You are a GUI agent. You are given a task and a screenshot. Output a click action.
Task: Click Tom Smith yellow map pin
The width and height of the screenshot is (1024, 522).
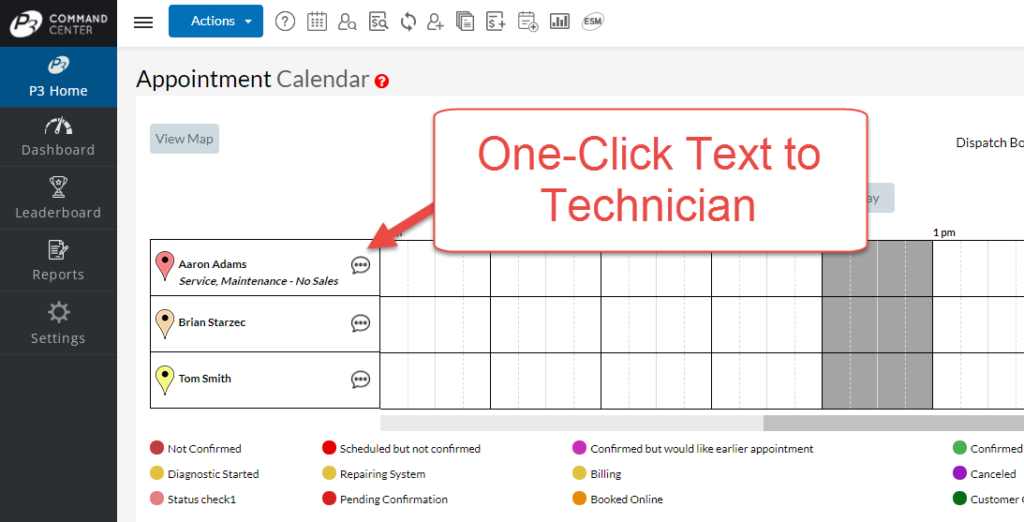(165, 380)
